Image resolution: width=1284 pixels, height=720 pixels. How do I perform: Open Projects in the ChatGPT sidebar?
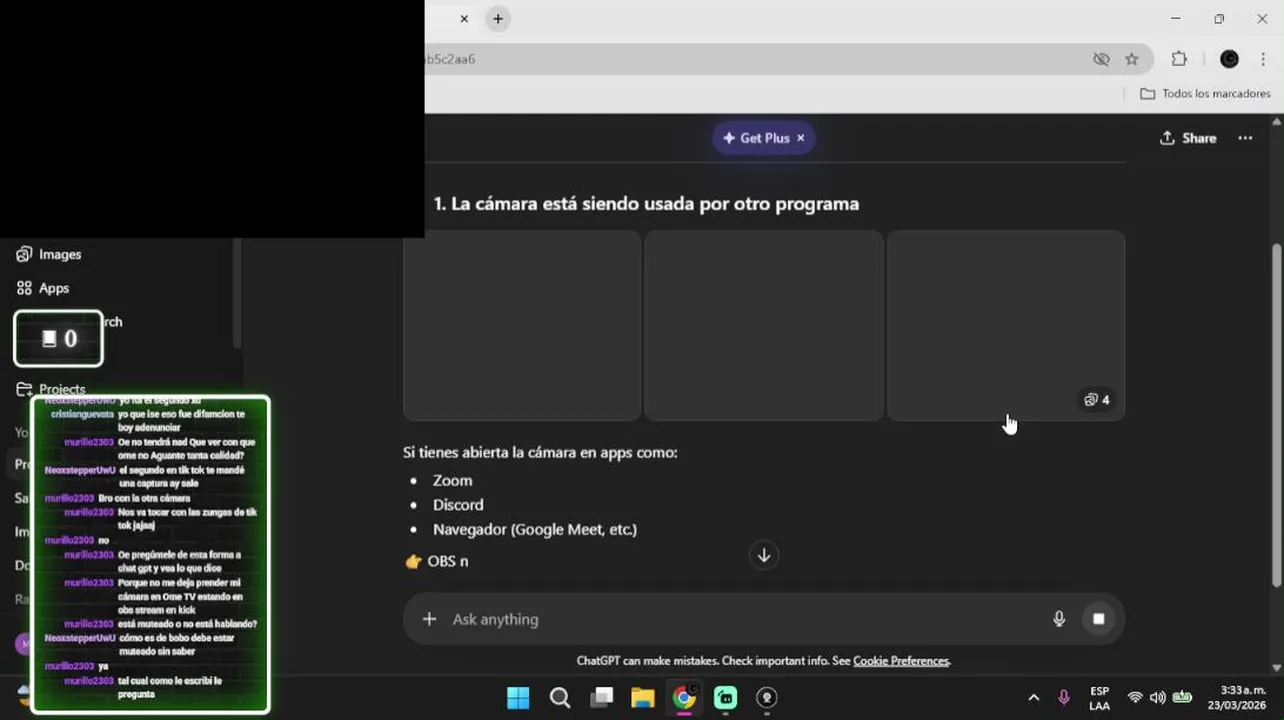51,389
